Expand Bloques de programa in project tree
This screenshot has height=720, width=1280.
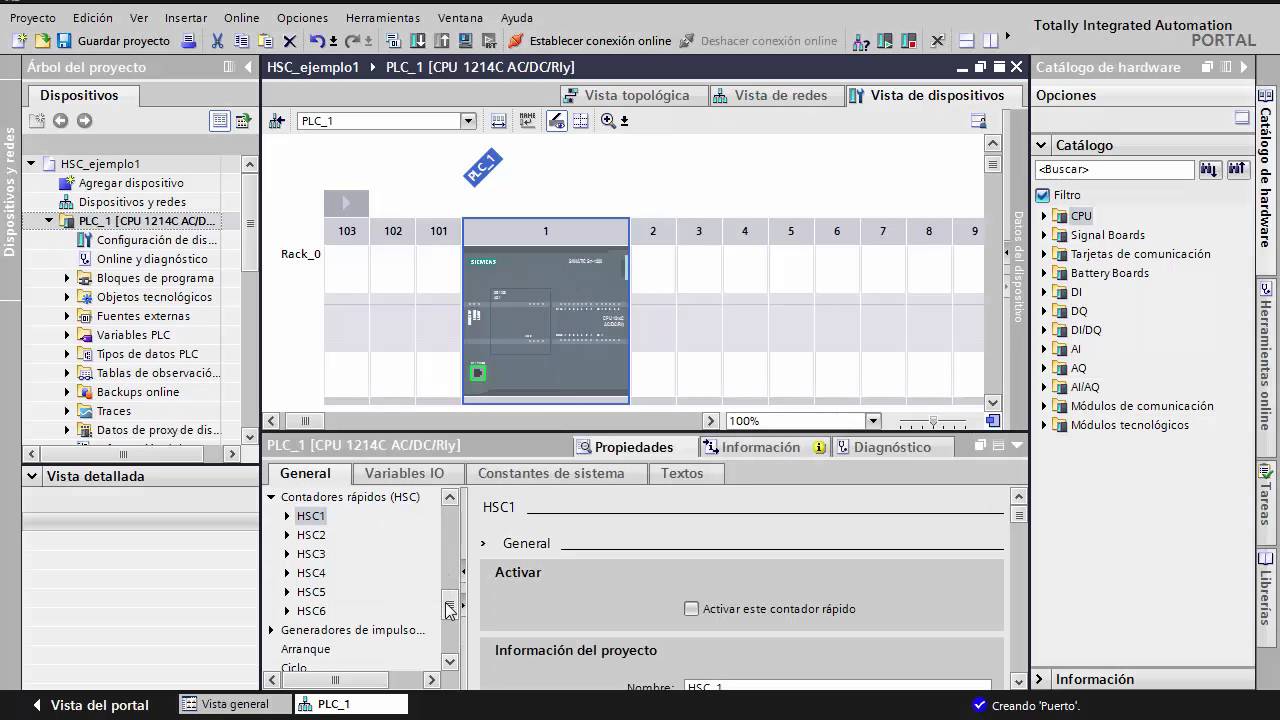68,278
